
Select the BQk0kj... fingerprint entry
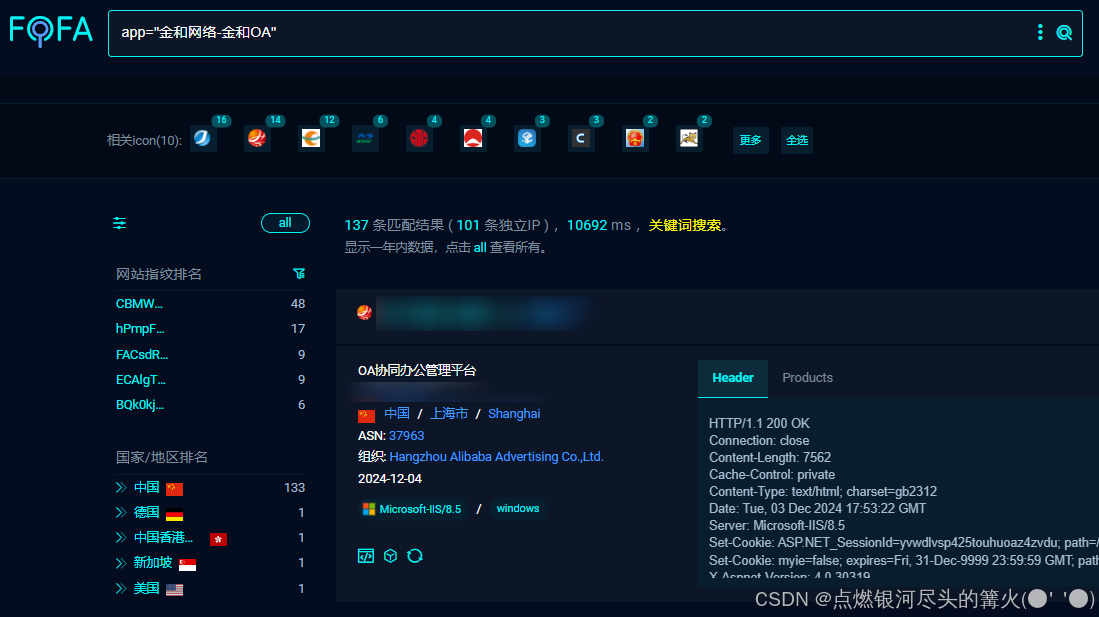click(x=140, y=405)
